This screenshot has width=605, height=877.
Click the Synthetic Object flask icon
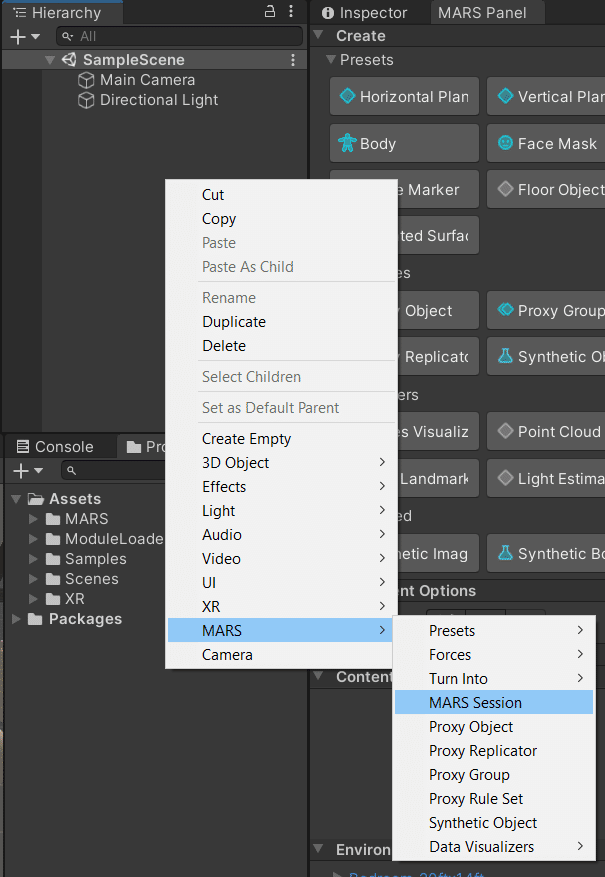point(505,356)
